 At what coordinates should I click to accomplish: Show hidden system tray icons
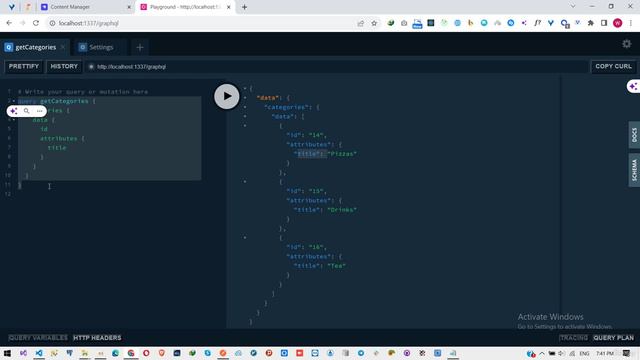click(542, 353)
